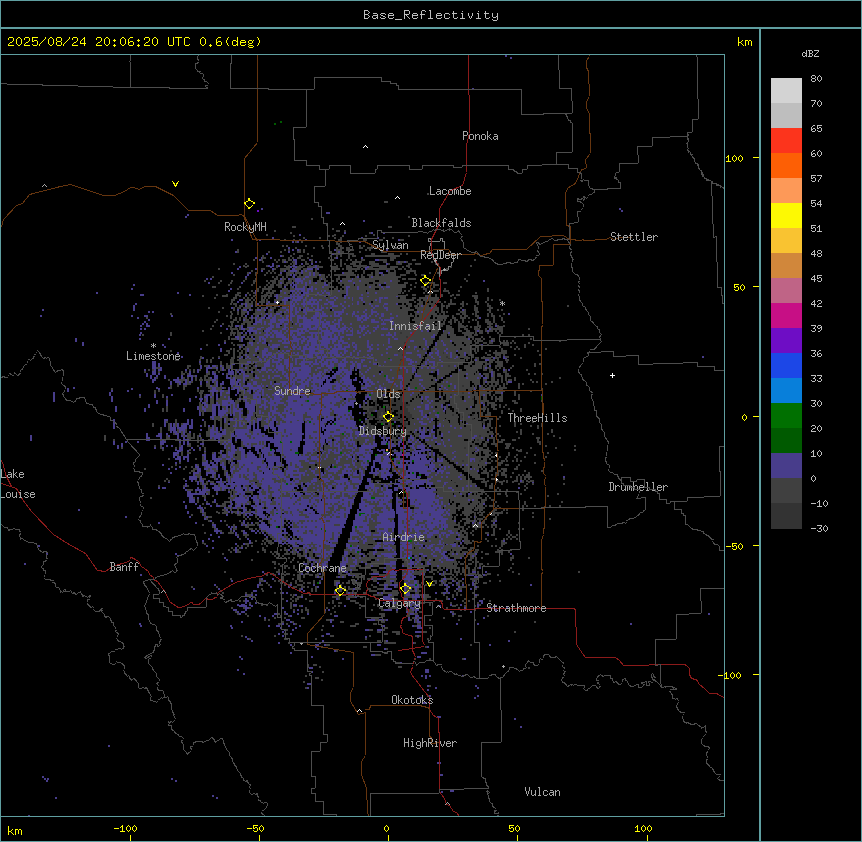Click the Olds town label
The height and width of the screenshot is (842, 862).
[x=388, y=394]
